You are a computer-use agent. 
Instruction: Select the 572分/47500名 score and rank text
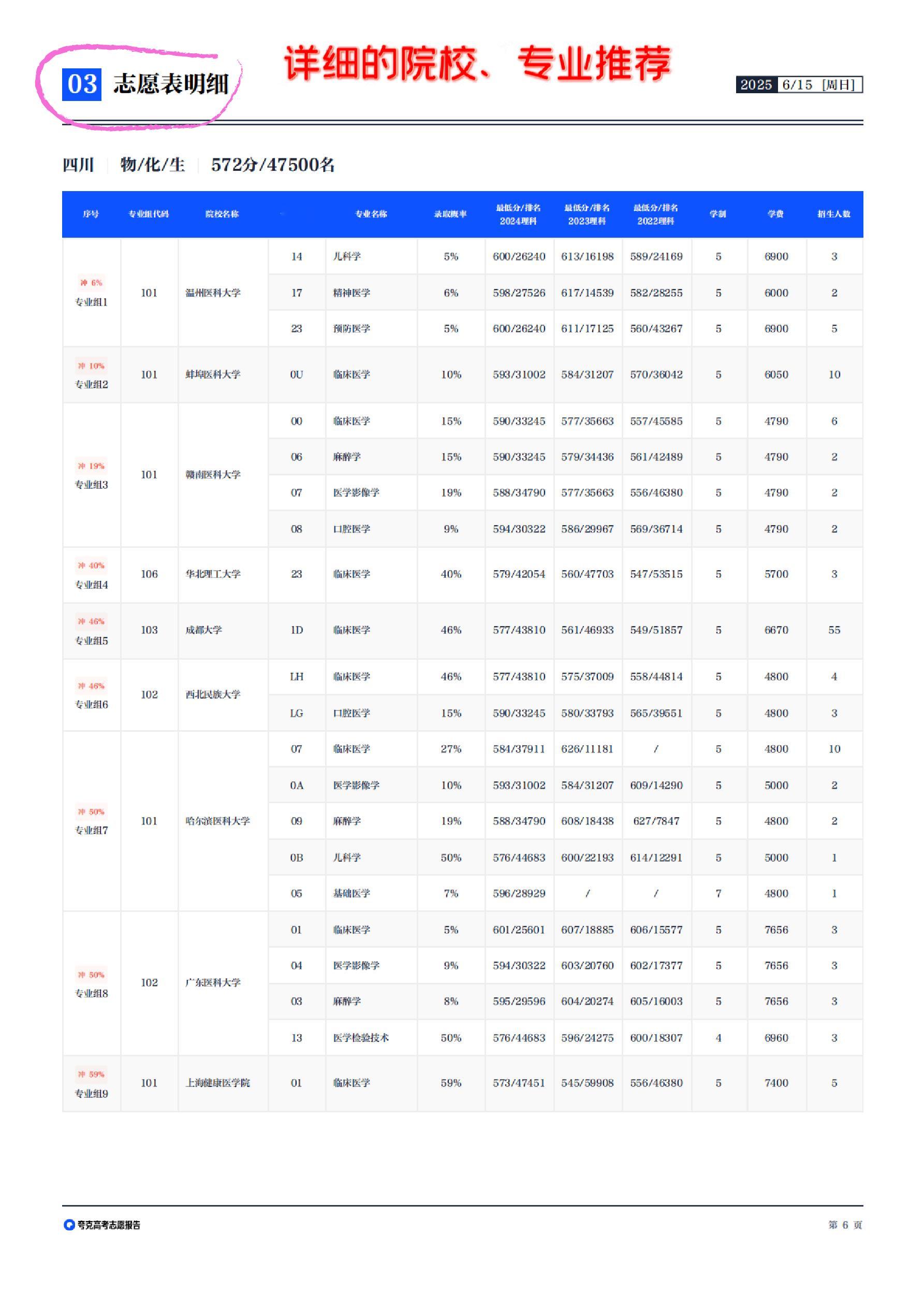(272, 165)
